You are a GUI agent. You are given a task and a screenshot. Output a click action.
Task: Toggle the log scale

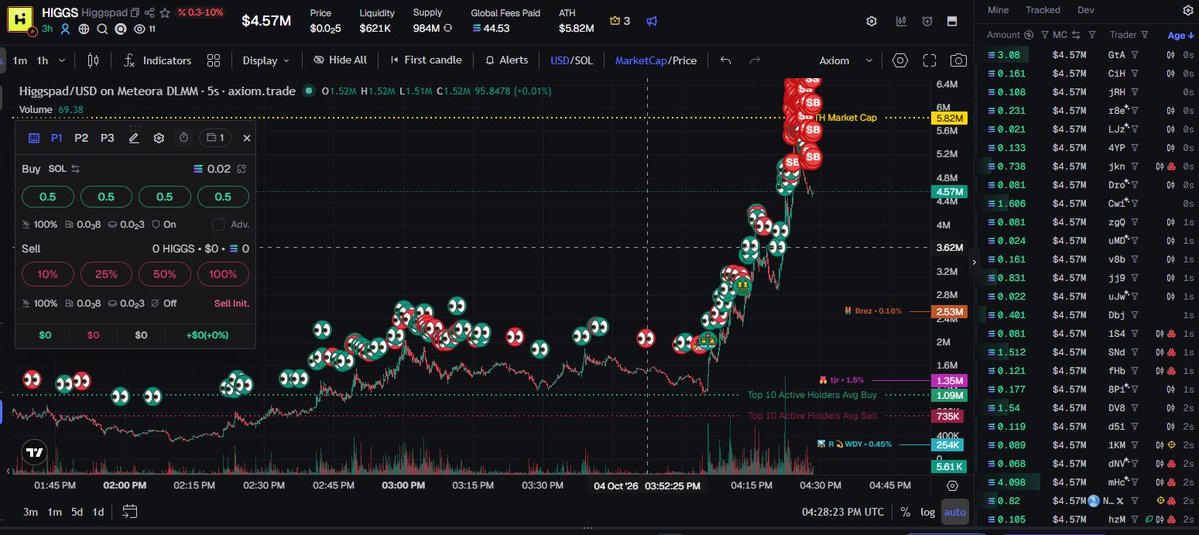[x=928, y=512]
